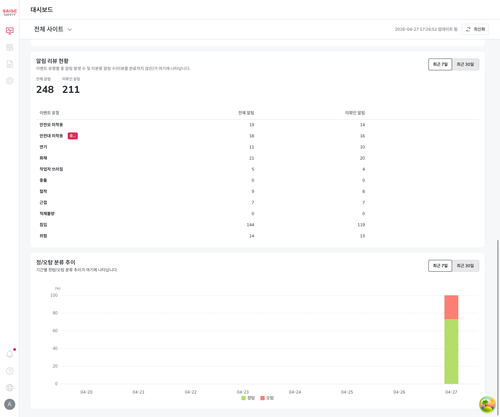Click the total value 21 in table
The image size is (500, 417).
pos(252,158)
